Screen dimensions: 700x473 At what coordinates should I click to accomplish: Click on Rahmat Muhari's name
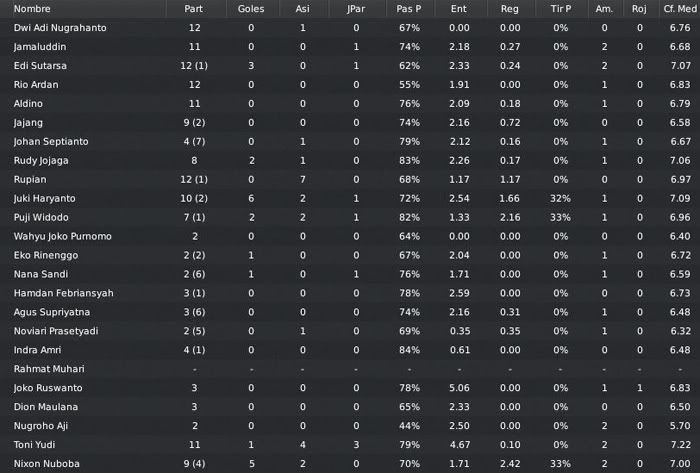click(49, 369)
